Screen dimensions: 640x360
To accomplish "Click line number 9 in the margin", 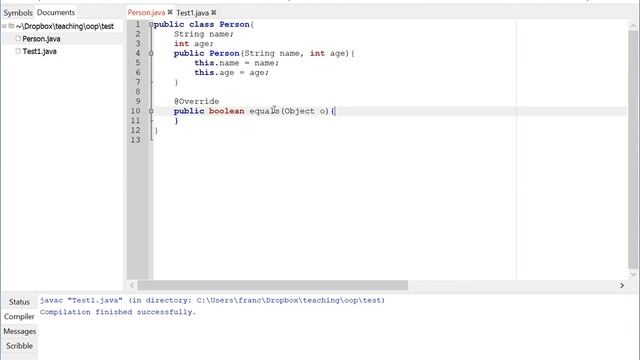I will 138,101.
